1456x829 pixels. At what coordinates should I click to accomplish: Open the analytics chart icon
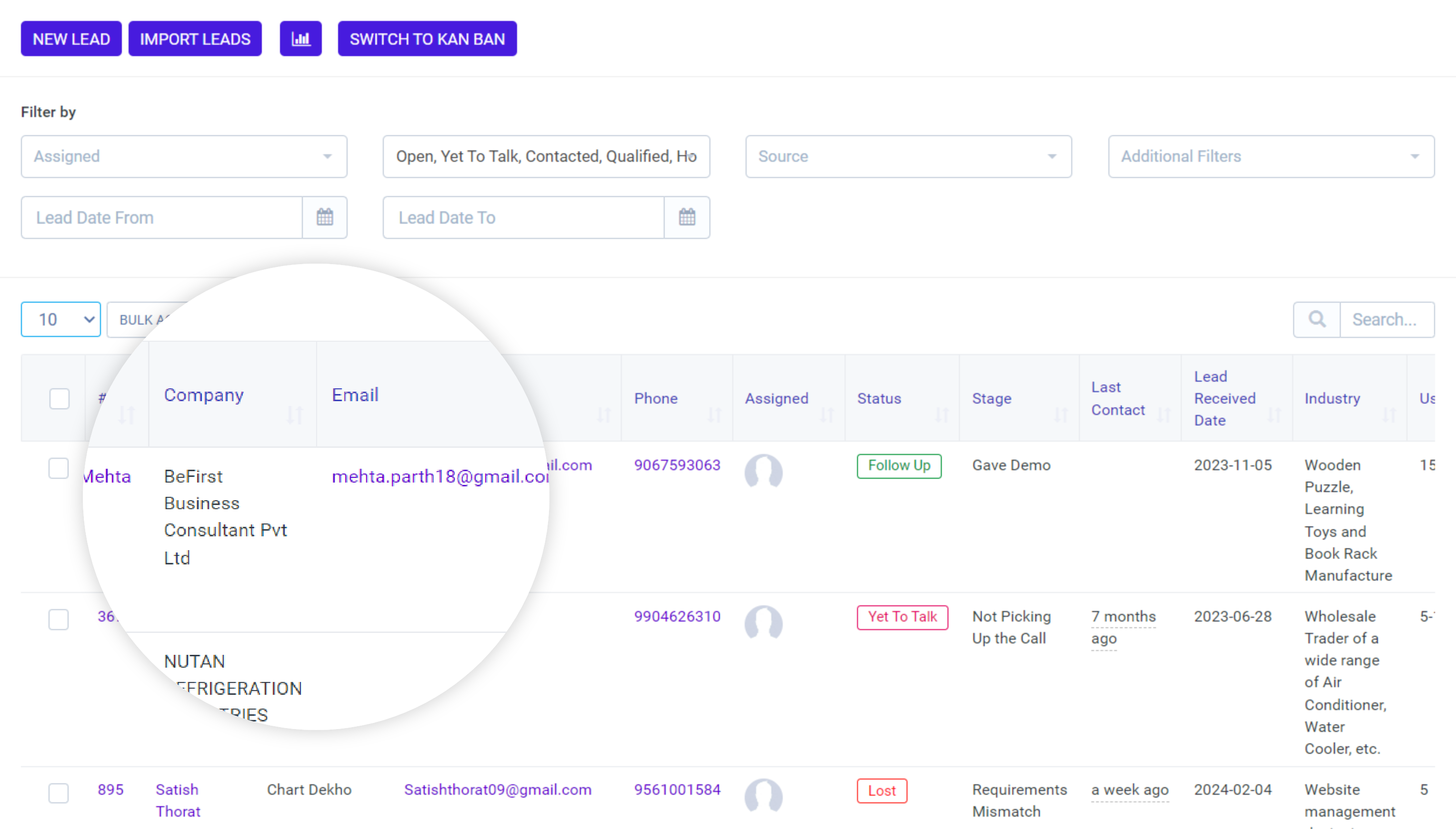pyautogui.click(x=301, y=38)
